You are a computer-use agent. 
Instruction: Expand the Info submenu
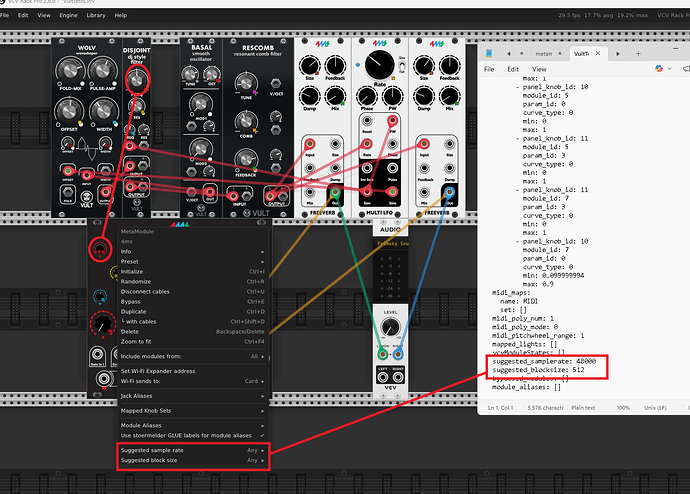point(193,252)
